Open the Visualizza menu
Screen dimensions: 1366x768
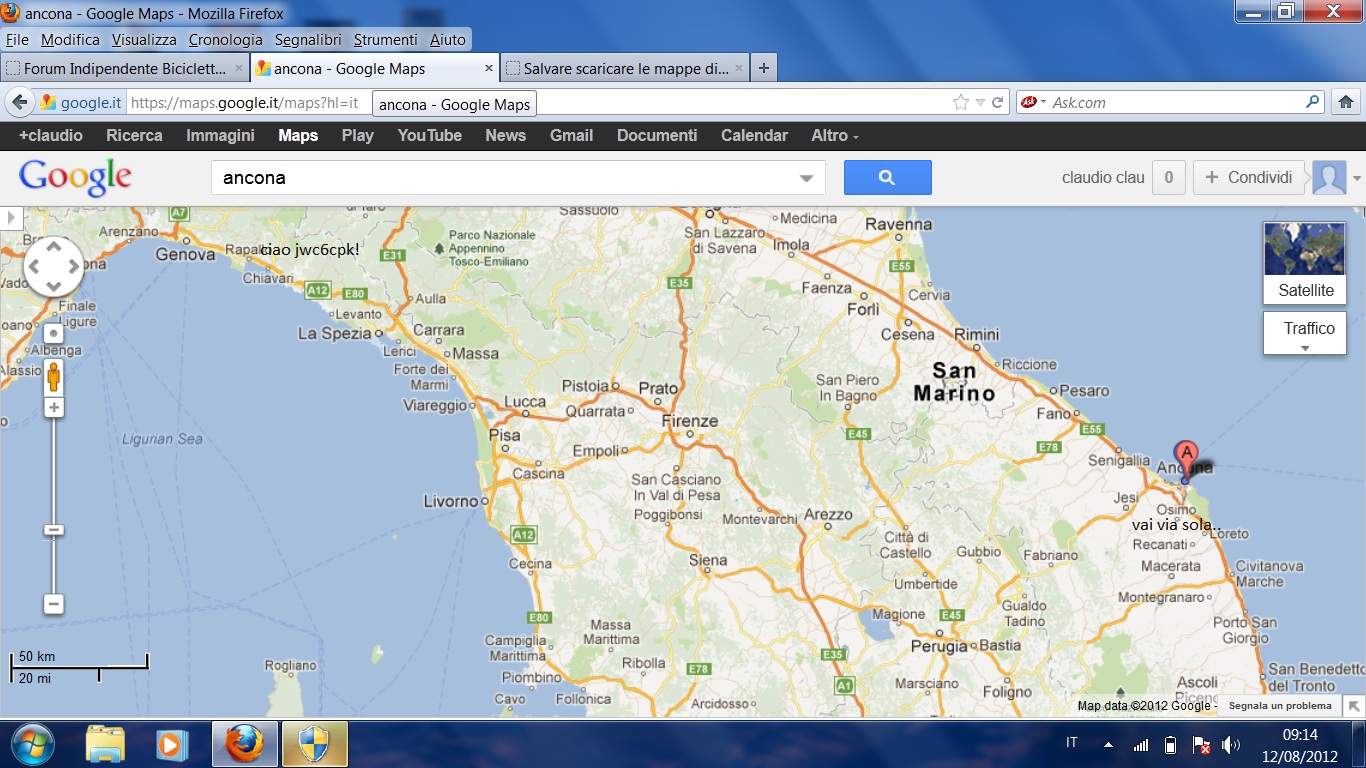click(x=144, y=40)
